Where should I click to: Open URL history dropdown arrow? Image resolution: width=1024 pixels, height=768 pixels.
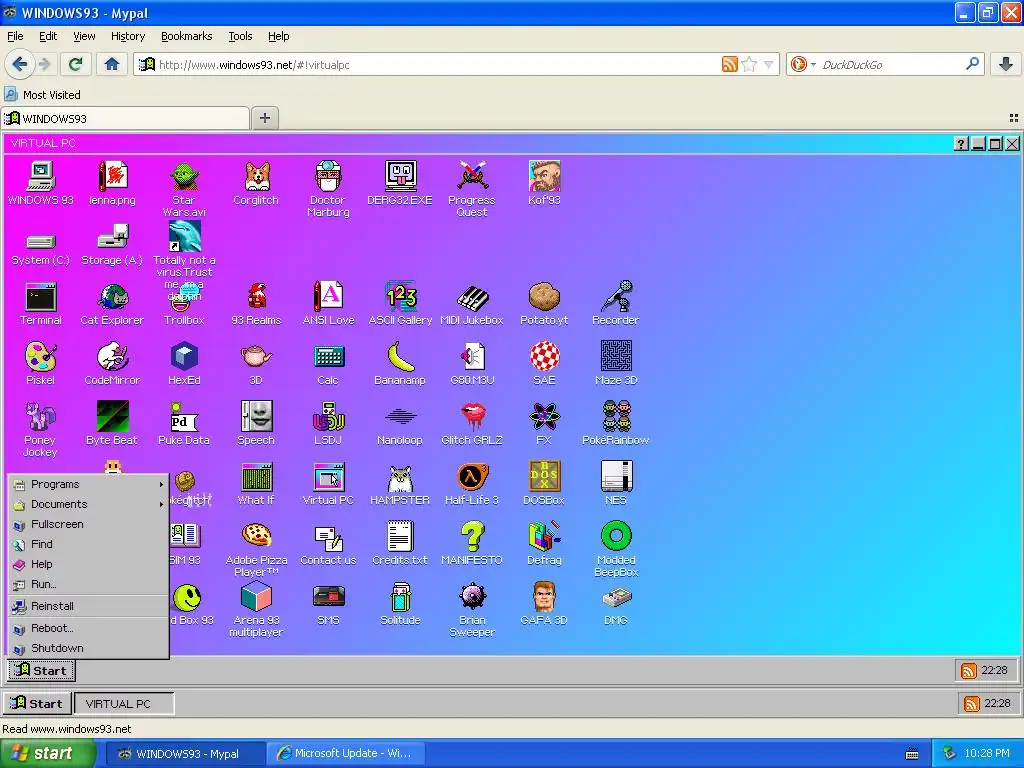(769, 65)
